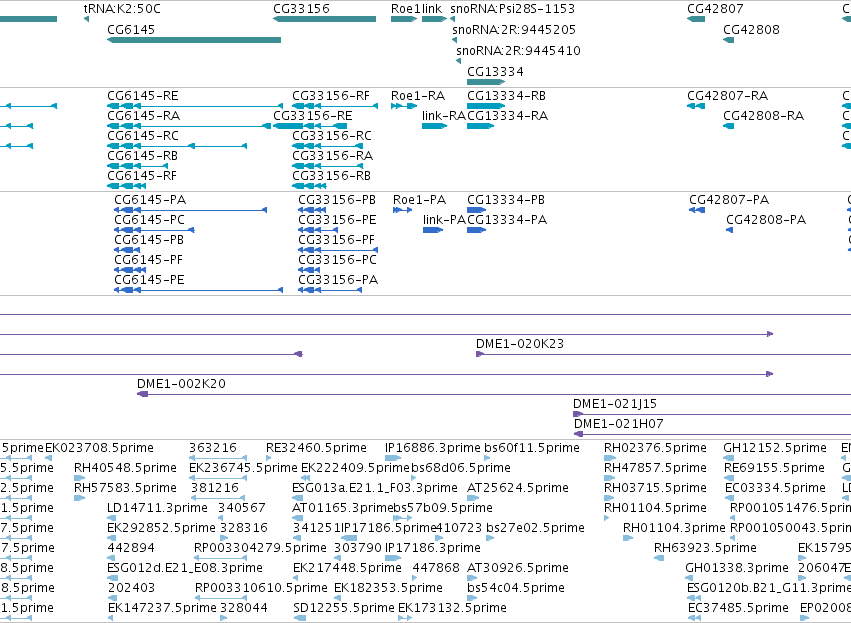Image resolution: width=851 pixels, height=623 pixels.
Task: Open the Roe1-RA transcript
Action: click(x=418, y=96)
